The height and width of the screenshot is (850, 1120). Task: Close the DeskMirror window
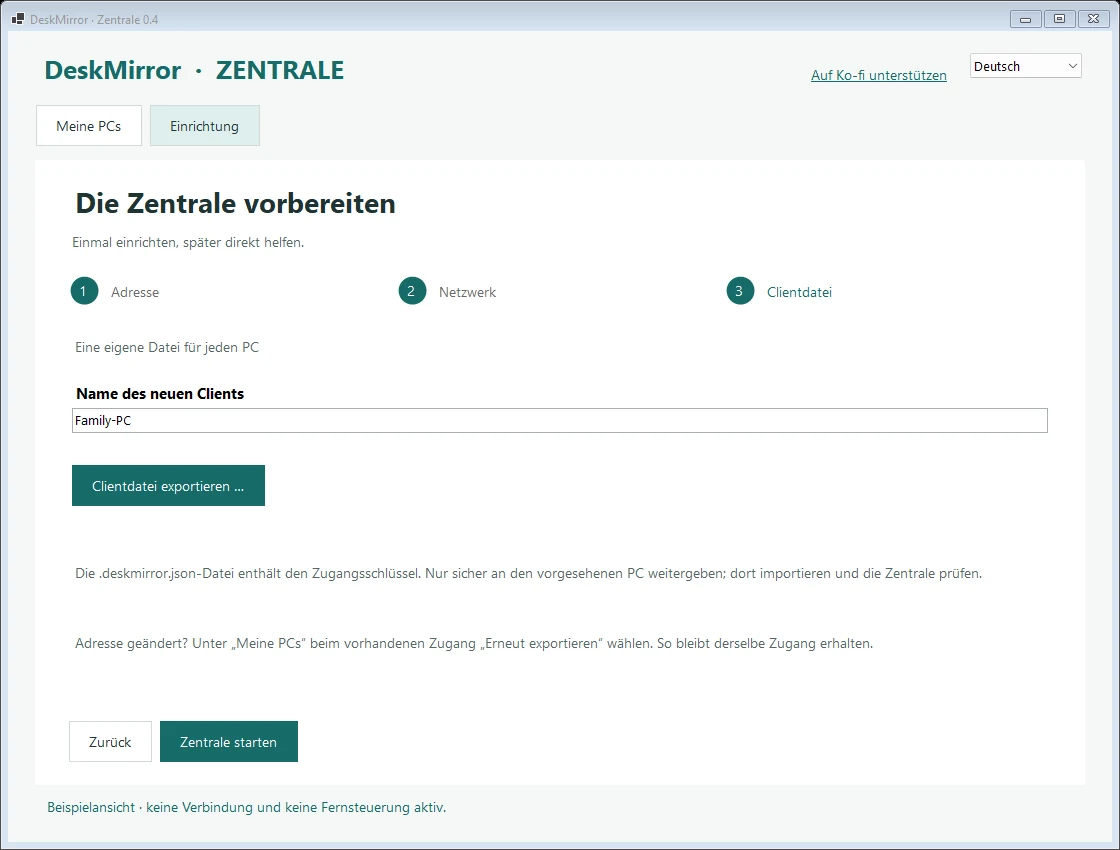[1094, 19]
